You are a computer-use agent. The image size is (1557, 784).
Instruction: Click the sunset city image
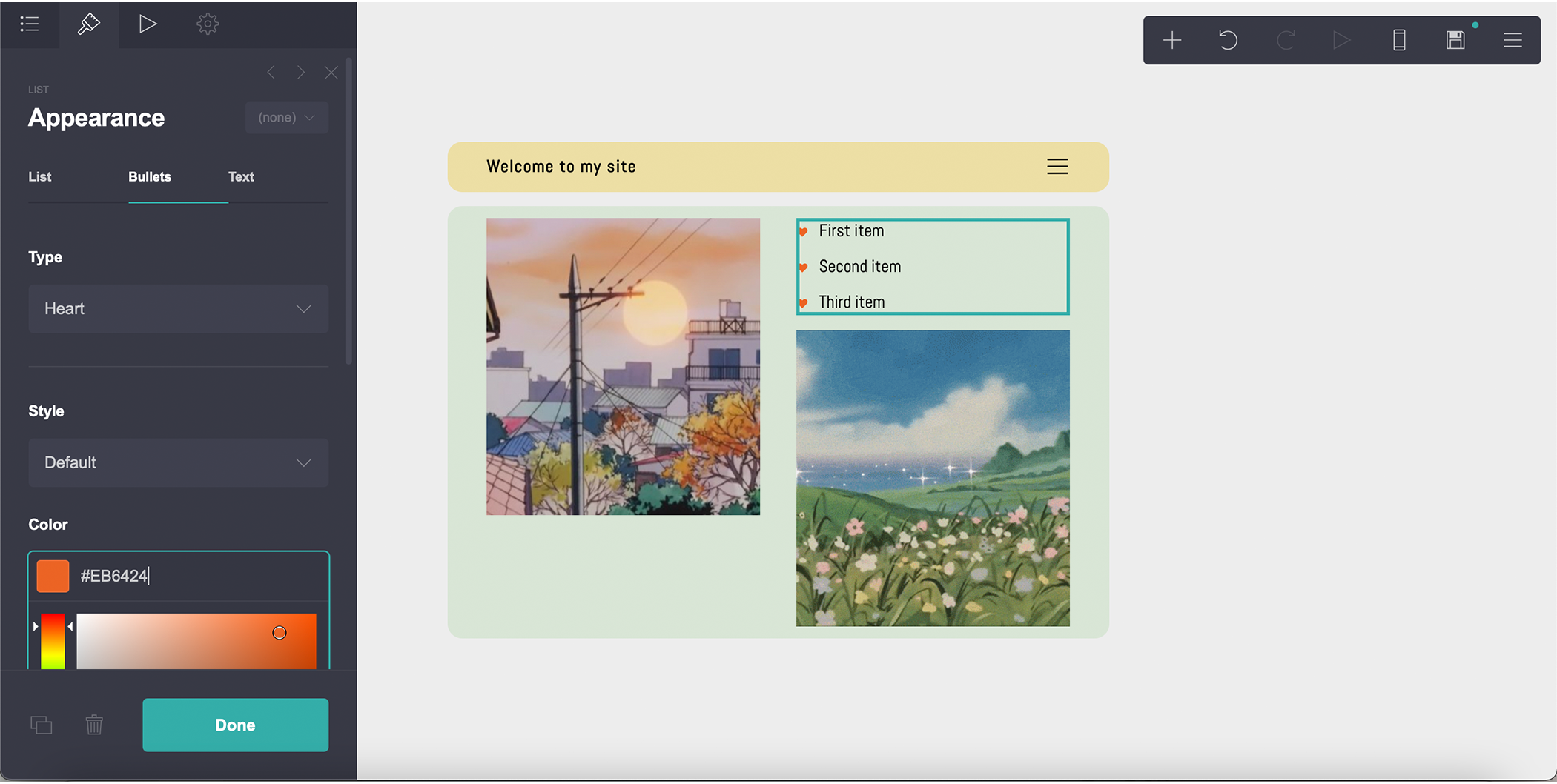[623, 367]
